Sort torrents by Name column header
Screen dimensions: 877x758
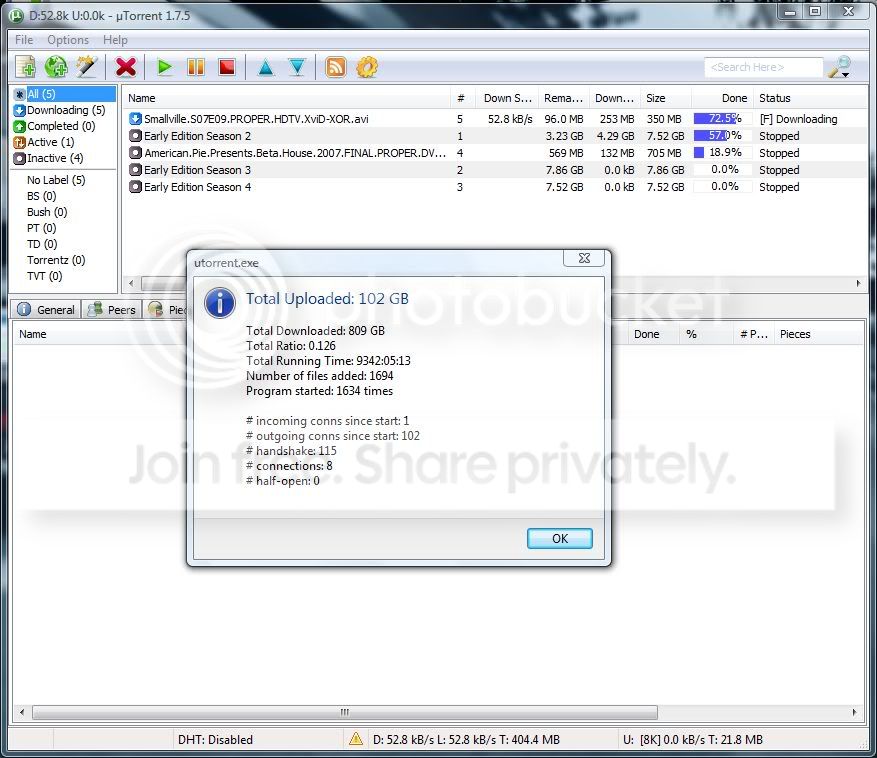[x=286, y=98]
